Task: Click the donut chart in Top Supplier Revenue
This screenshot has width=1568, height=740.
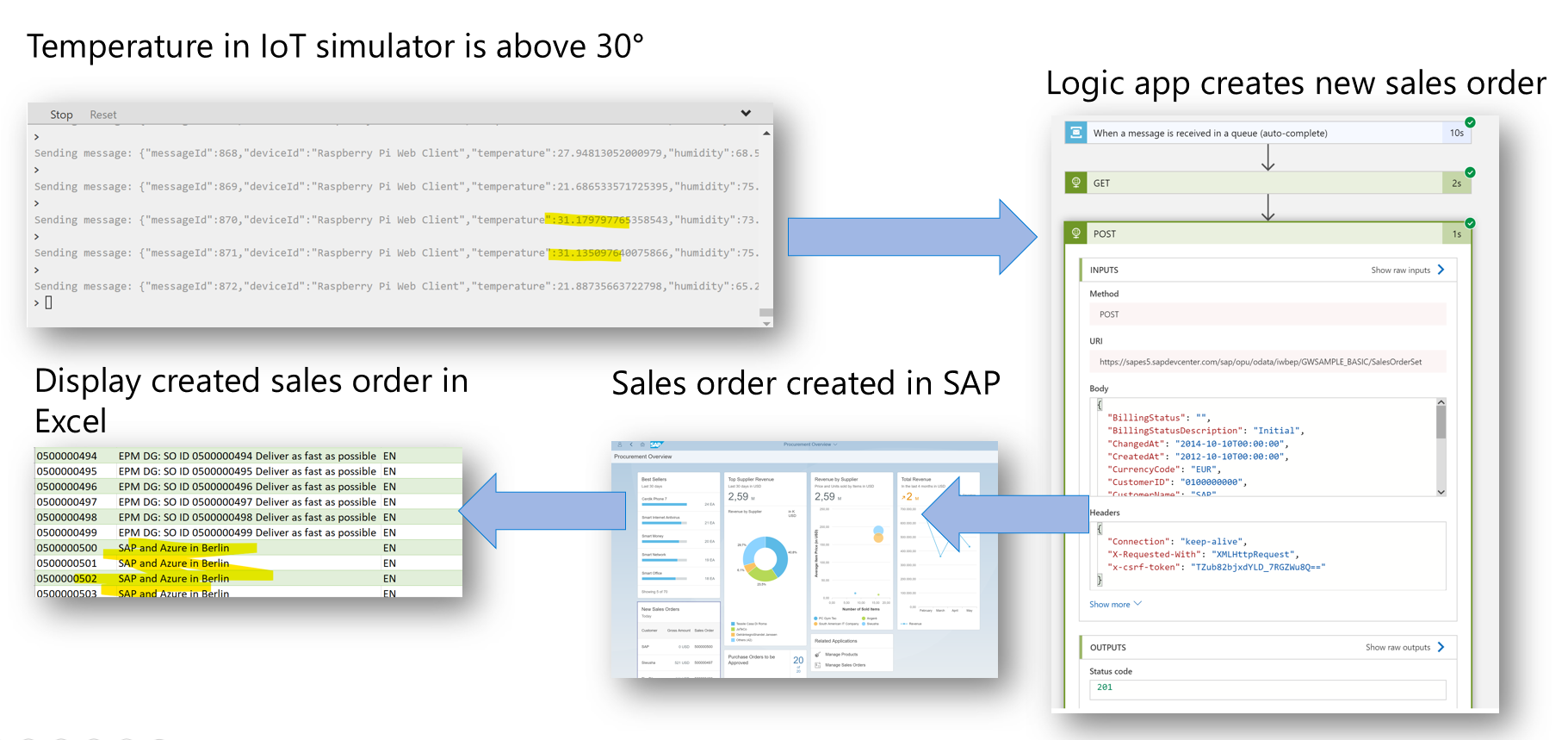Action: [765, 558]
